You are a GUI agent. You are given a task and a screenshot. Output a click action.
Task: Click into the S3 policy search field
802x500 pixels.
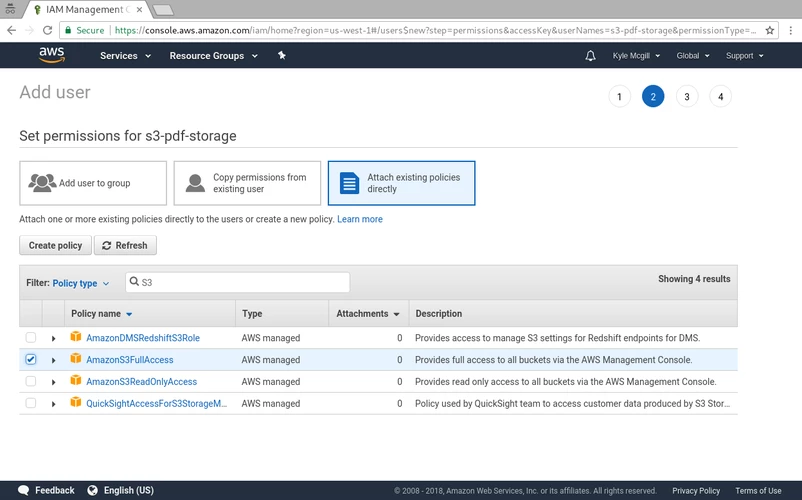click(x=238, y=282)
